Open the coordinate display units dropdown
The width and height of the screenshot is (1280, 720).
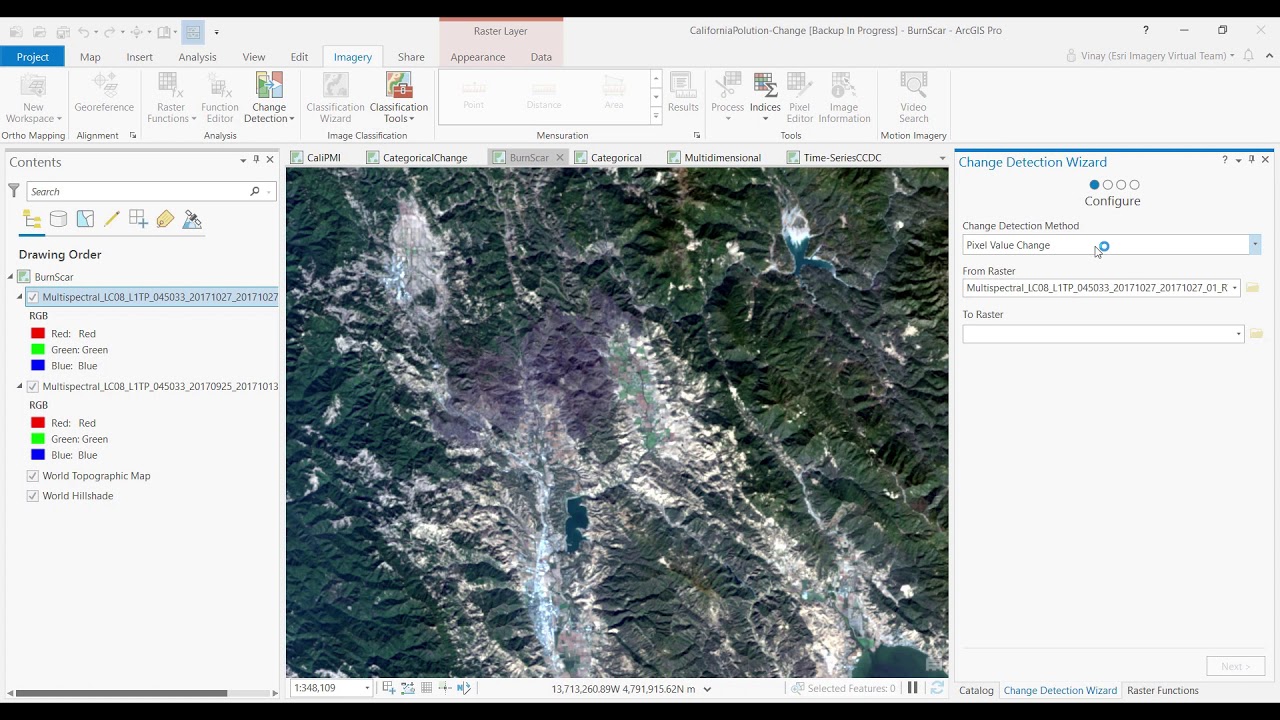coord(707,689)
